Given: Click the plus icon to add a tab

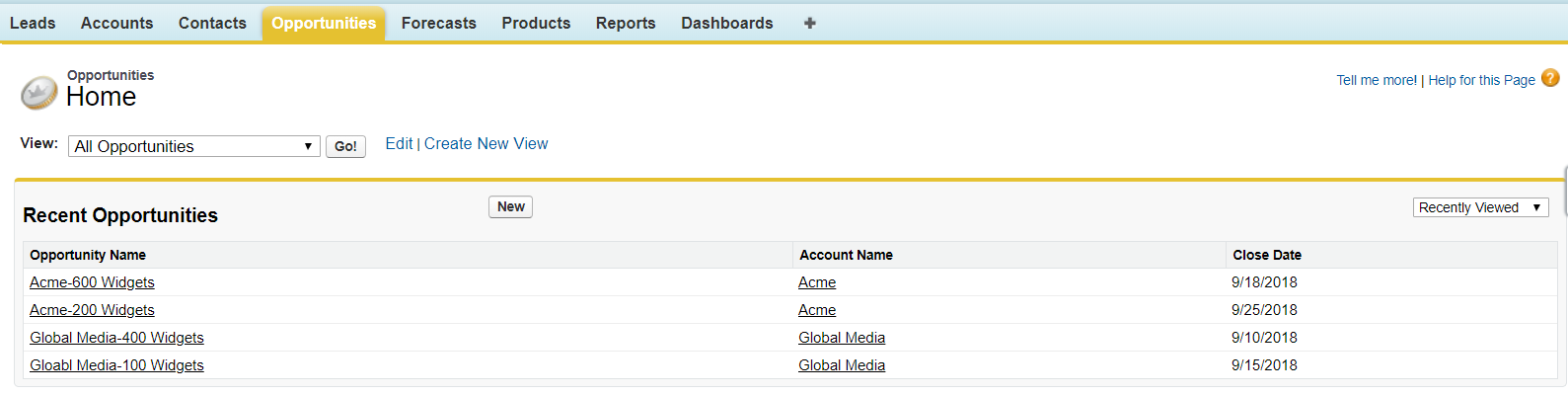Looking at the screenshot, I should pos(809,23).
